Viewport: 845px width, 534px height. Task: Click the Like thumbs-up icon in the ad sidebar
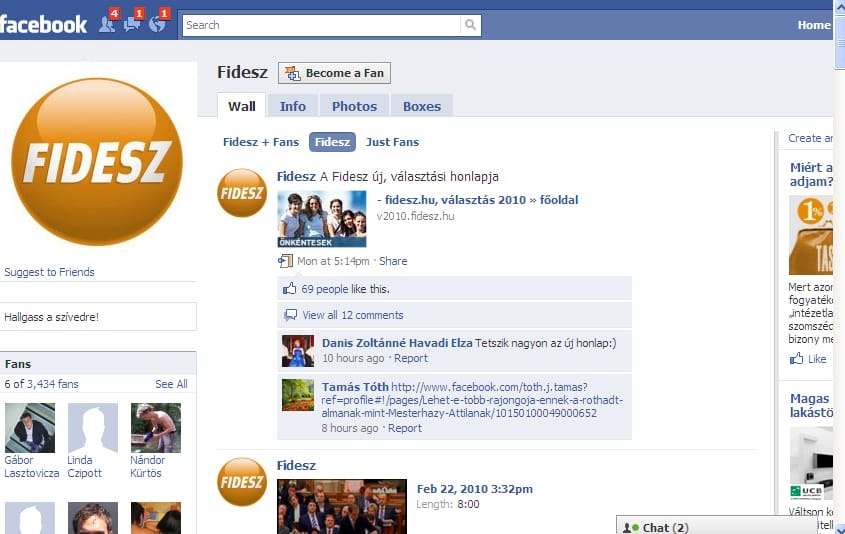point(796,358)
